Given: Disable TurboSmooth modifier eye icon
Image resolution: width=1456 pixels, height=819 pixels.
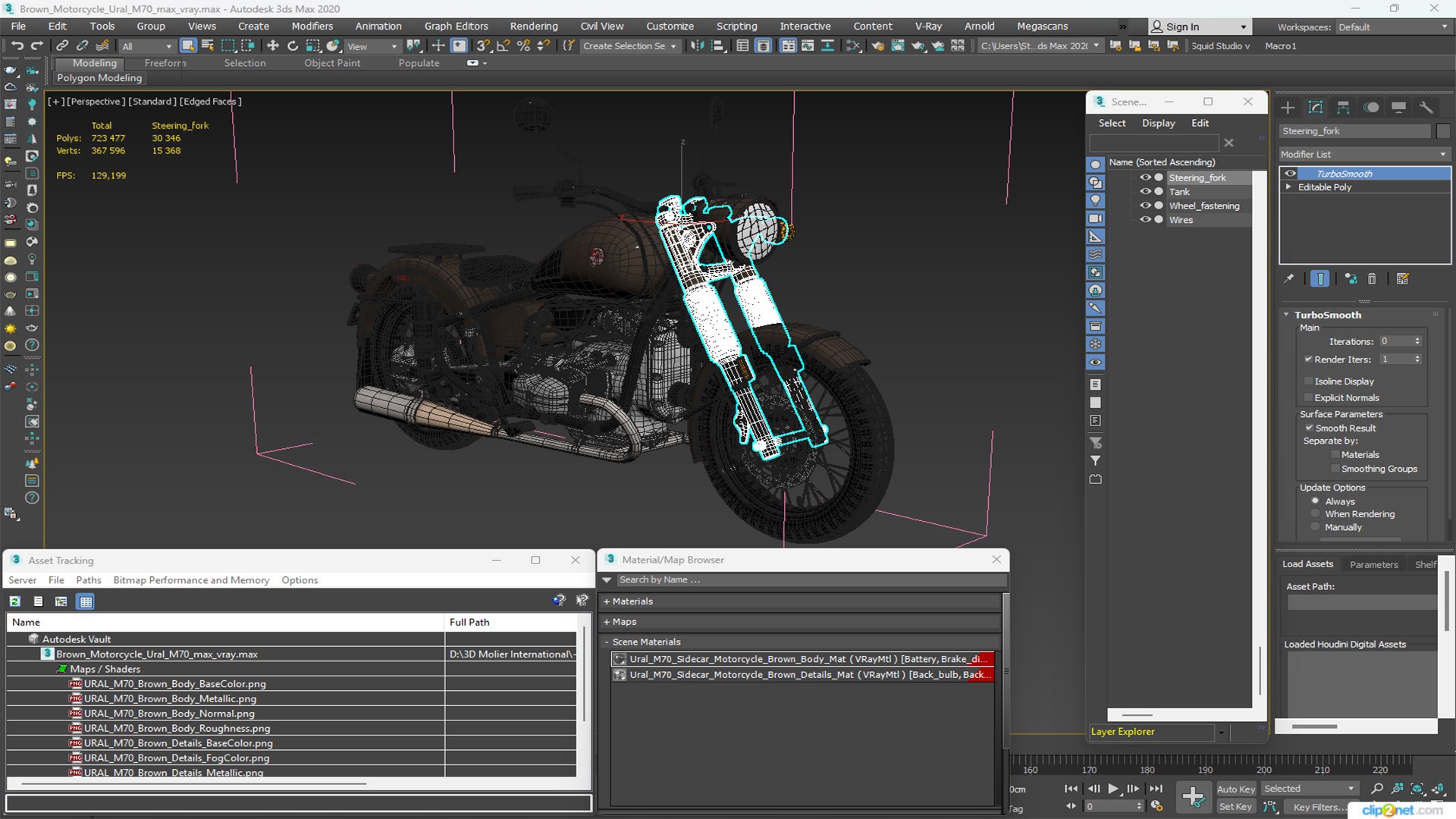Looking at the screenshot, I should [1290, 174].
